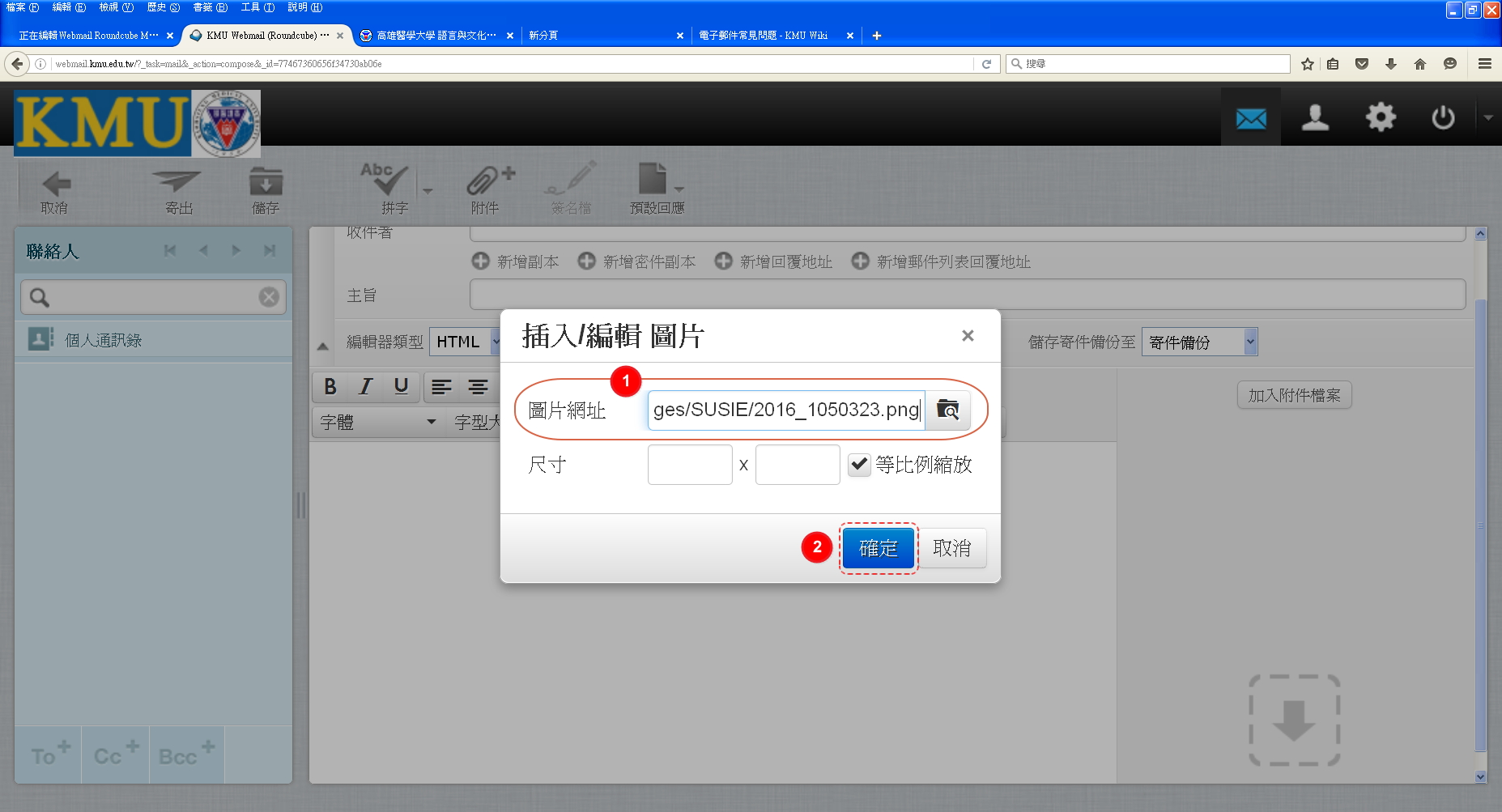Viewport: 1502px width, 812px height.
Task: Click 新增副本 link
Action: [516, 261]
